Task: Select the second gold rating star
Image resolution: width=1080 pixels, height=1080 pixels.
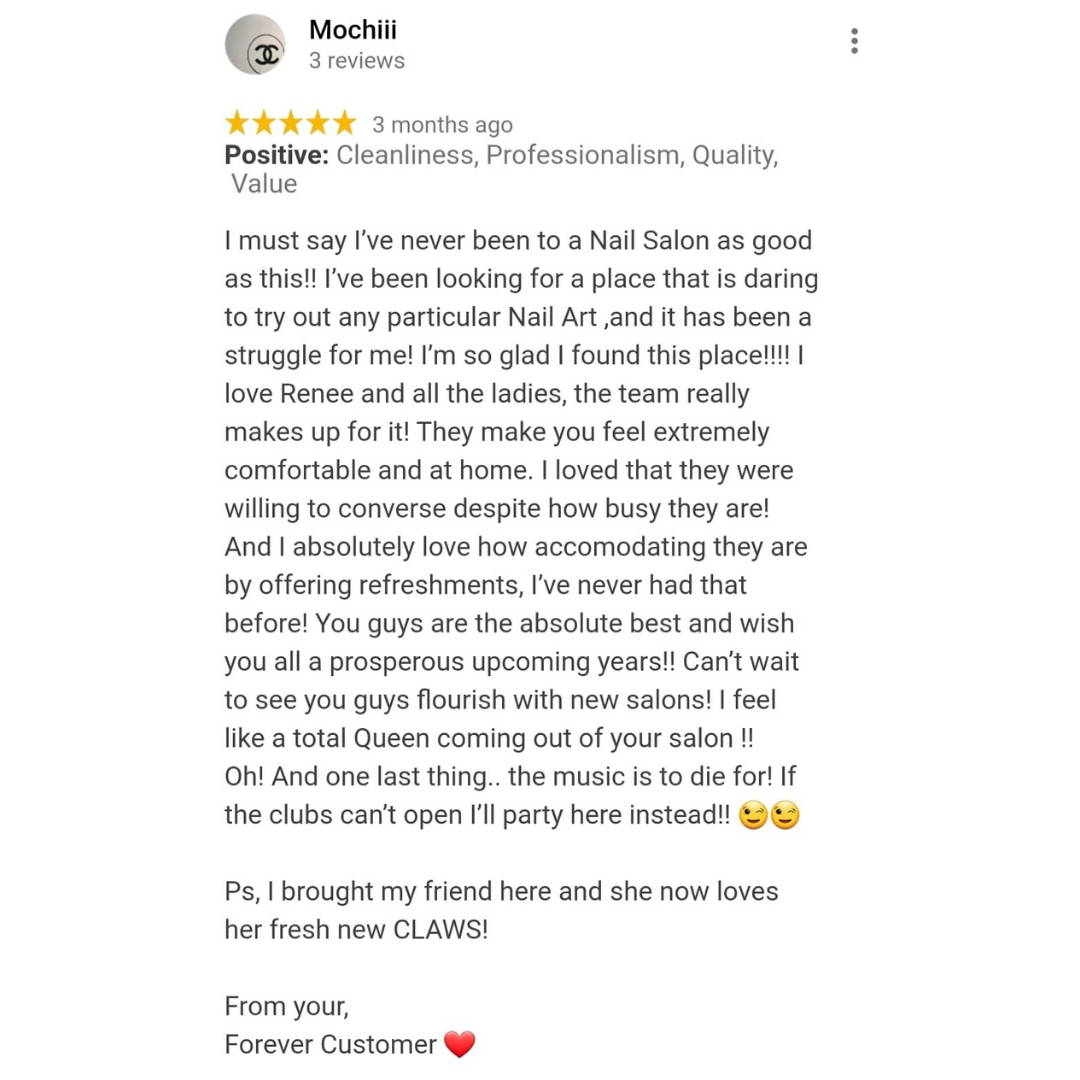Action: 264,123
